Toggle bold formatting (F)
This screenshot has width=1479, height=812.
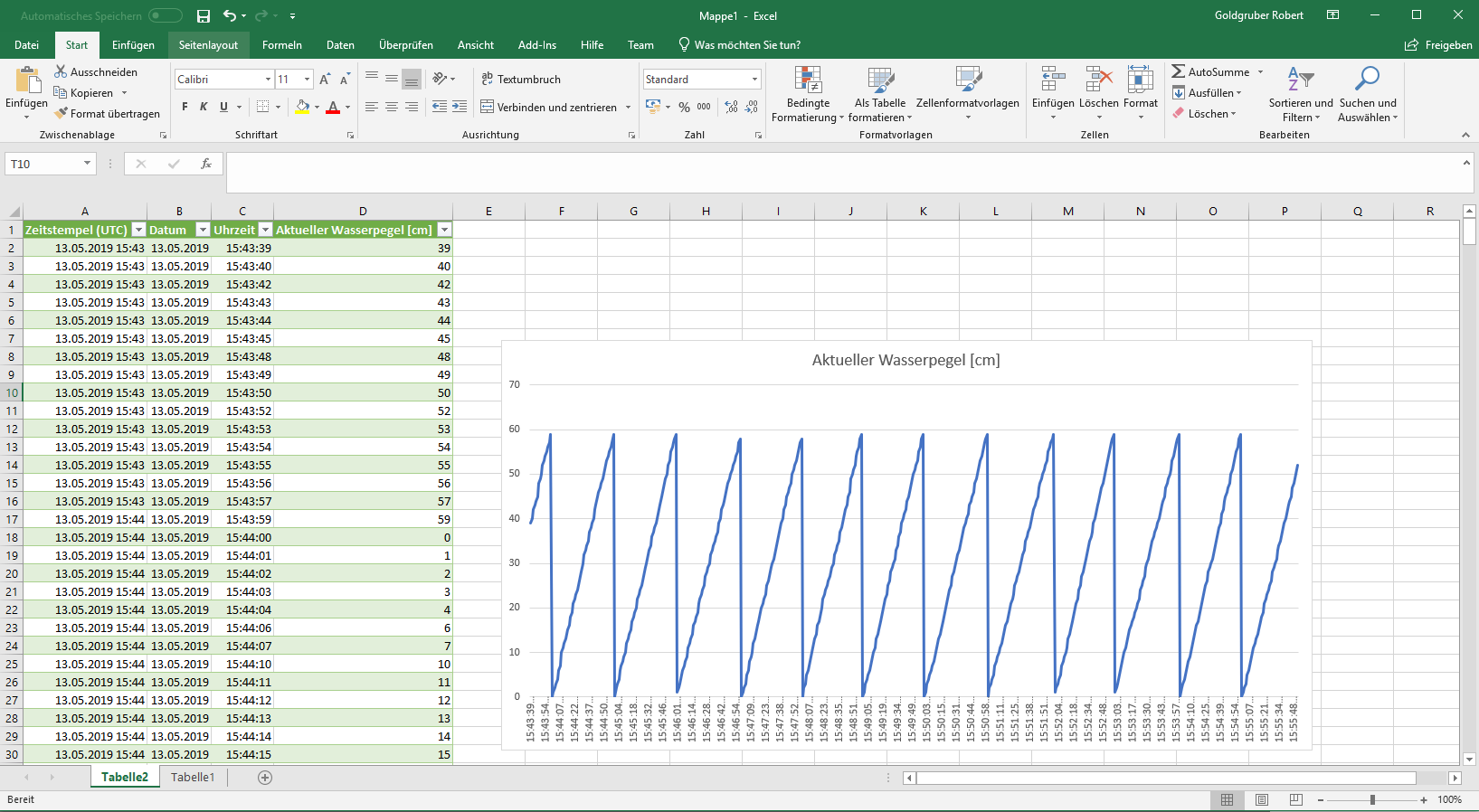185,107
